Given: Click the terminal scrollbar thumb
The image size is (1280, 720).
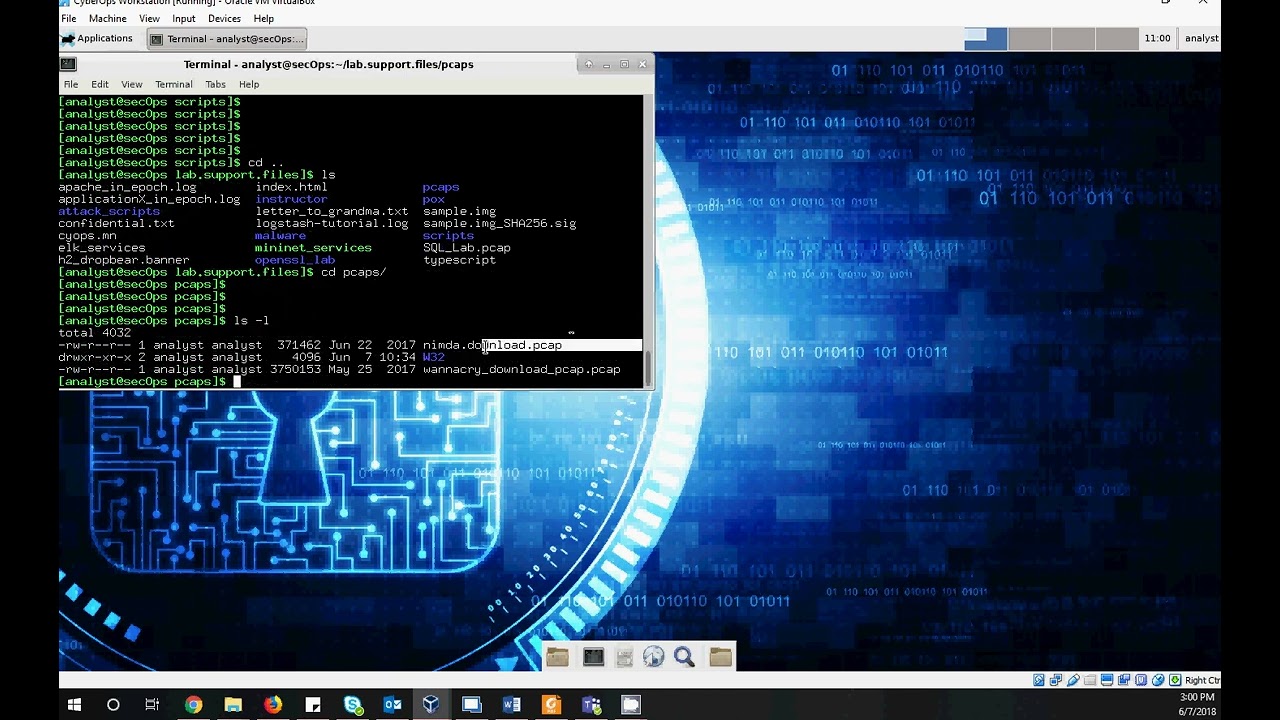Looking at the screenshot, I should pos(649,368).
